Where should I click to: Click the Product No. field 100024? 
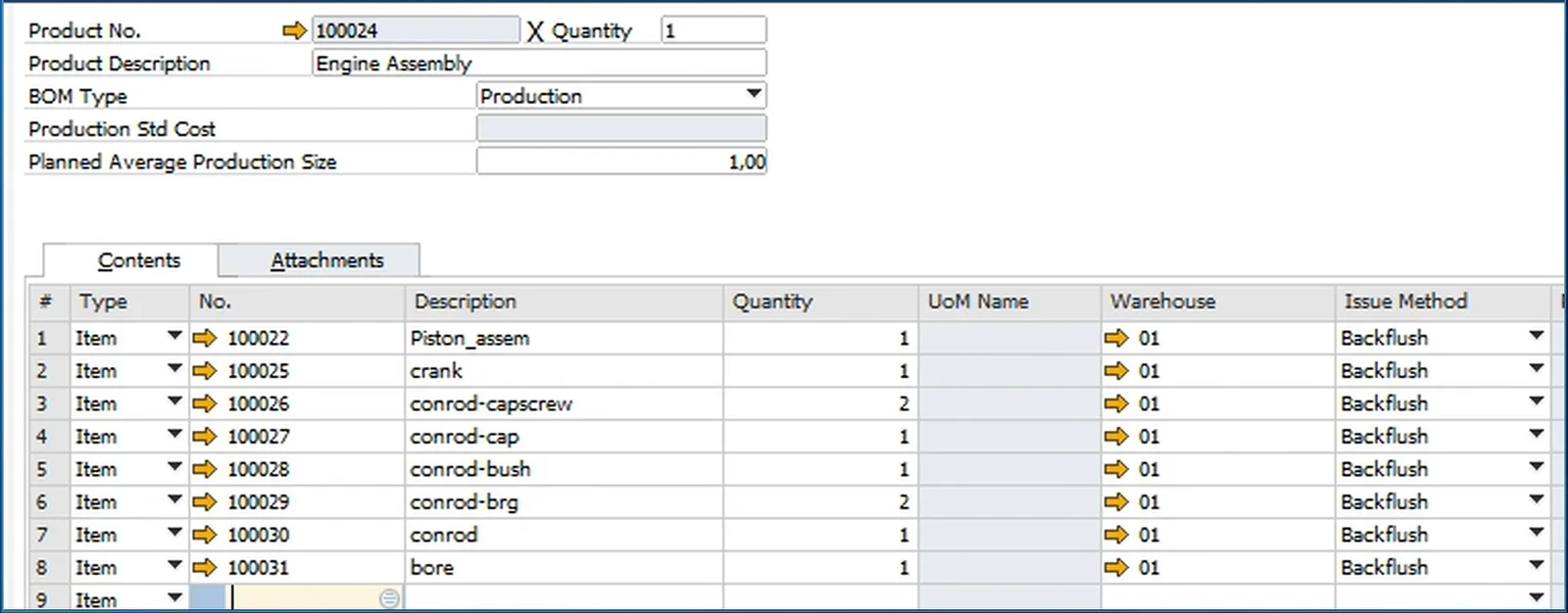[x=416, y=30]
